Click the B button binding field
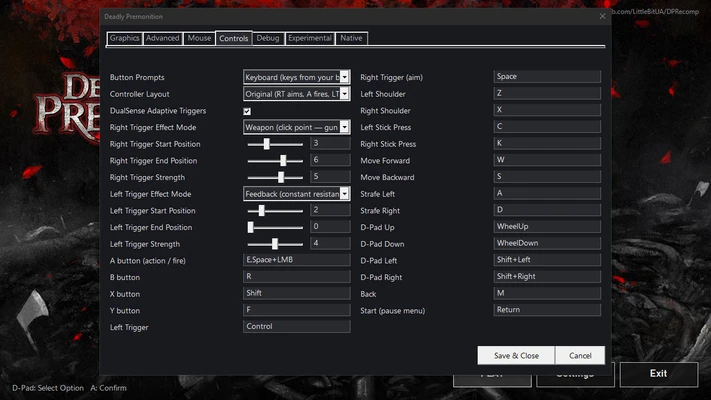This screenshot has height=400, width=711. tap(297, 277)
